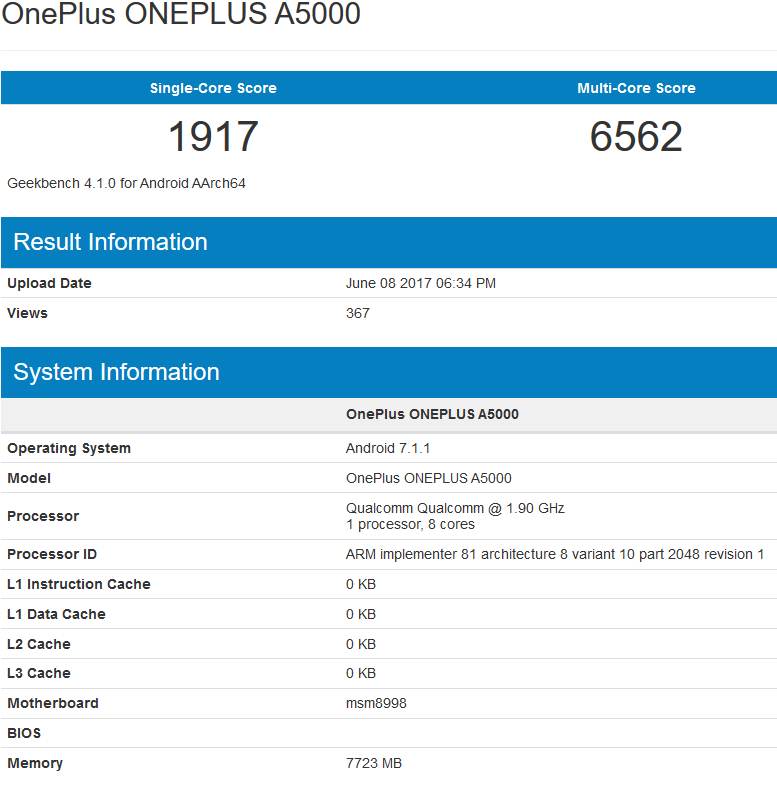The height and width of the screenshot is (789, 777).
Task: Click the Android 7.1.1 operating system value
Action: [x=388, y=448]
